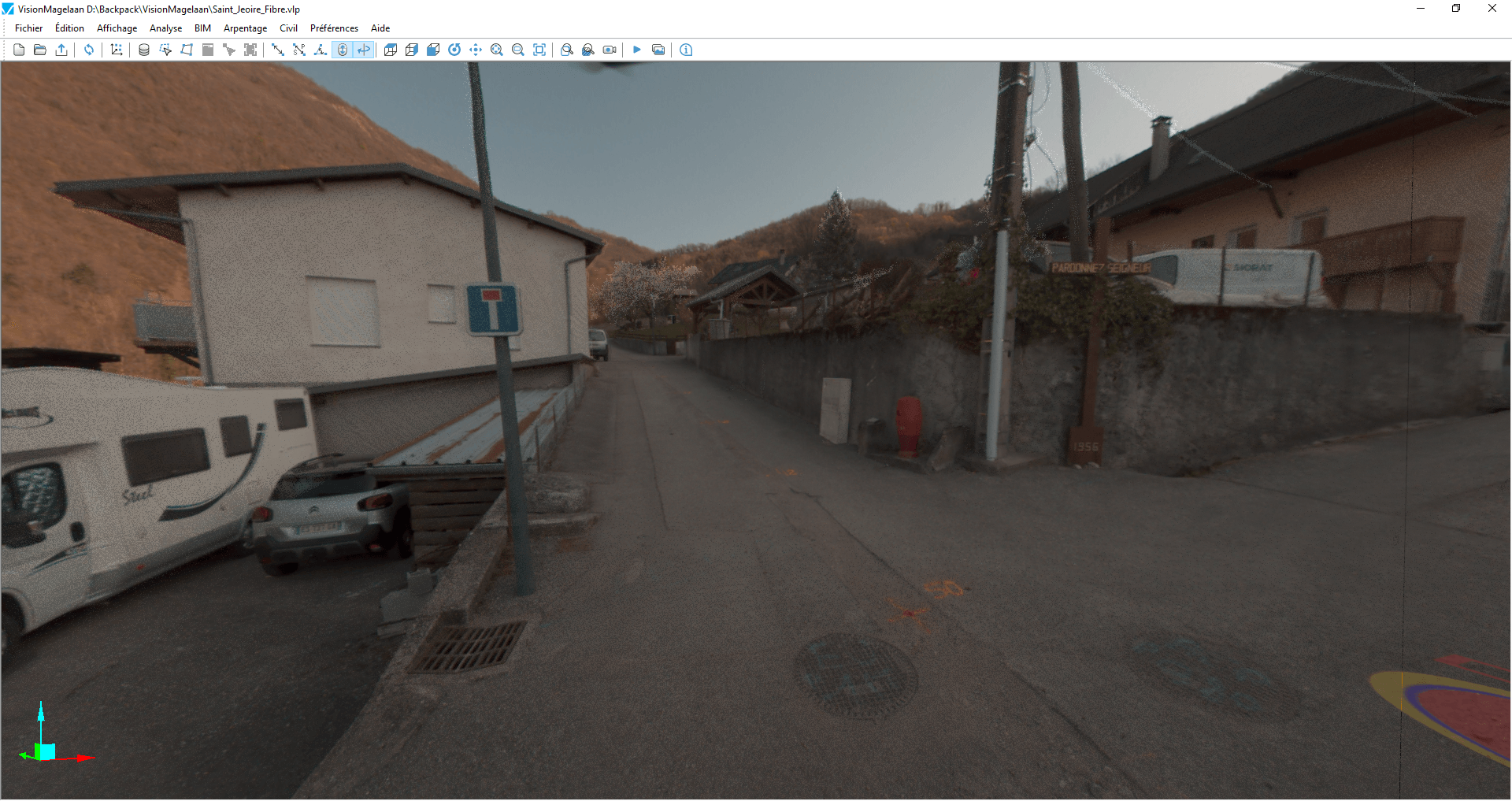The height and width of the screenshot is (801, 1512).
Task: Toggle the horizontal pan rotate mode button
Action: point(364,50)
